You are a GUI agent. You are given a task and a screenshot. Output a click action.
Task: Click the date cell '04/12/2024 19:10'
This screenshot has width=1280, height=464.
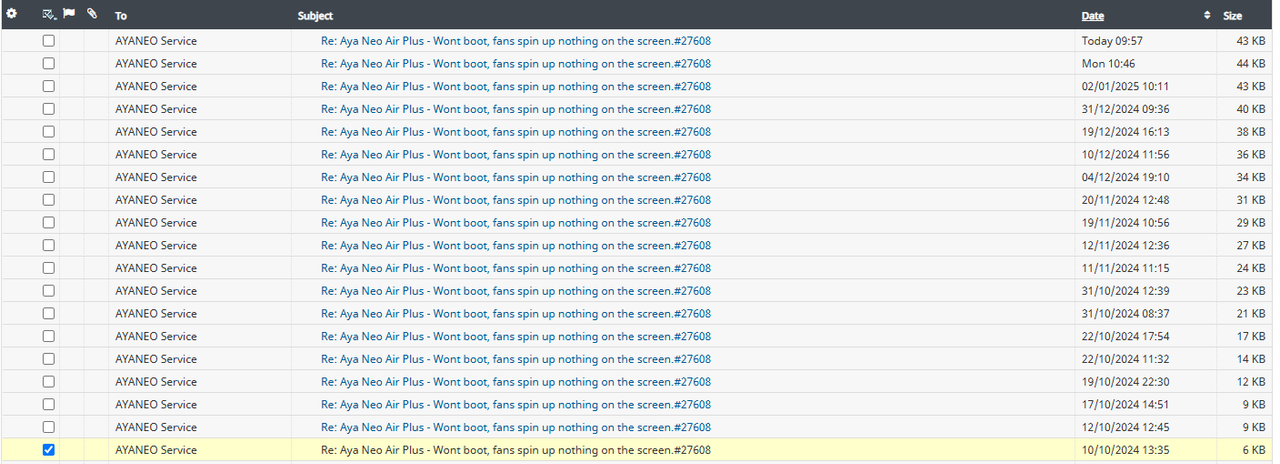(1125, 177)
